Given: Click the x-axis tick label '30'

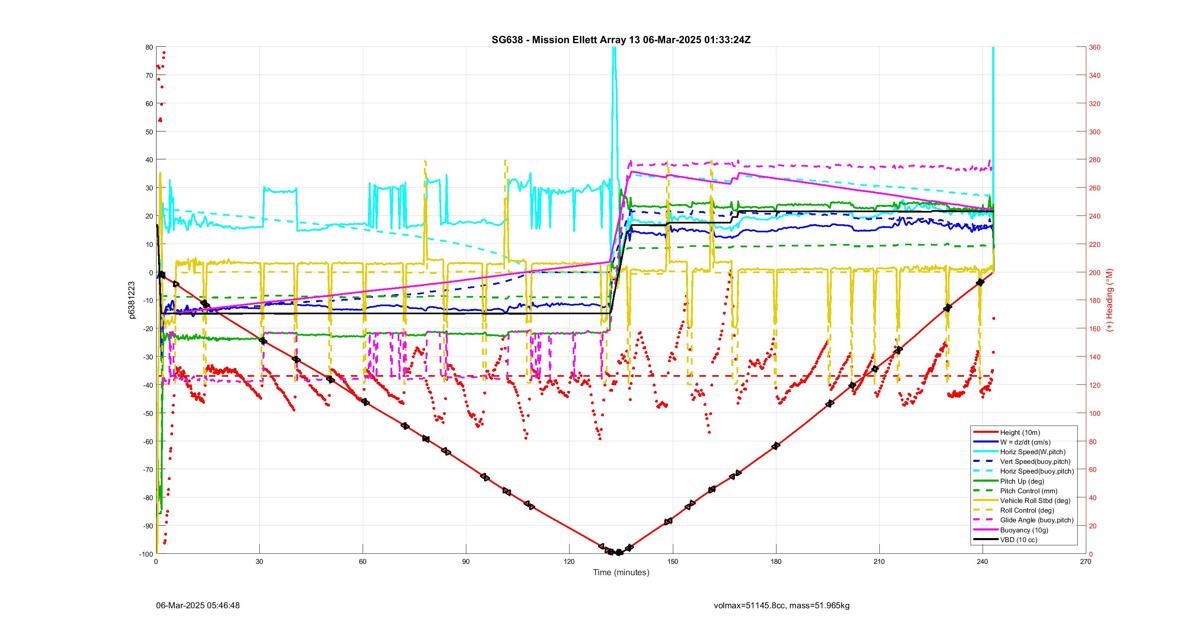Looking at the screenshot, I should tap(259, 562).
